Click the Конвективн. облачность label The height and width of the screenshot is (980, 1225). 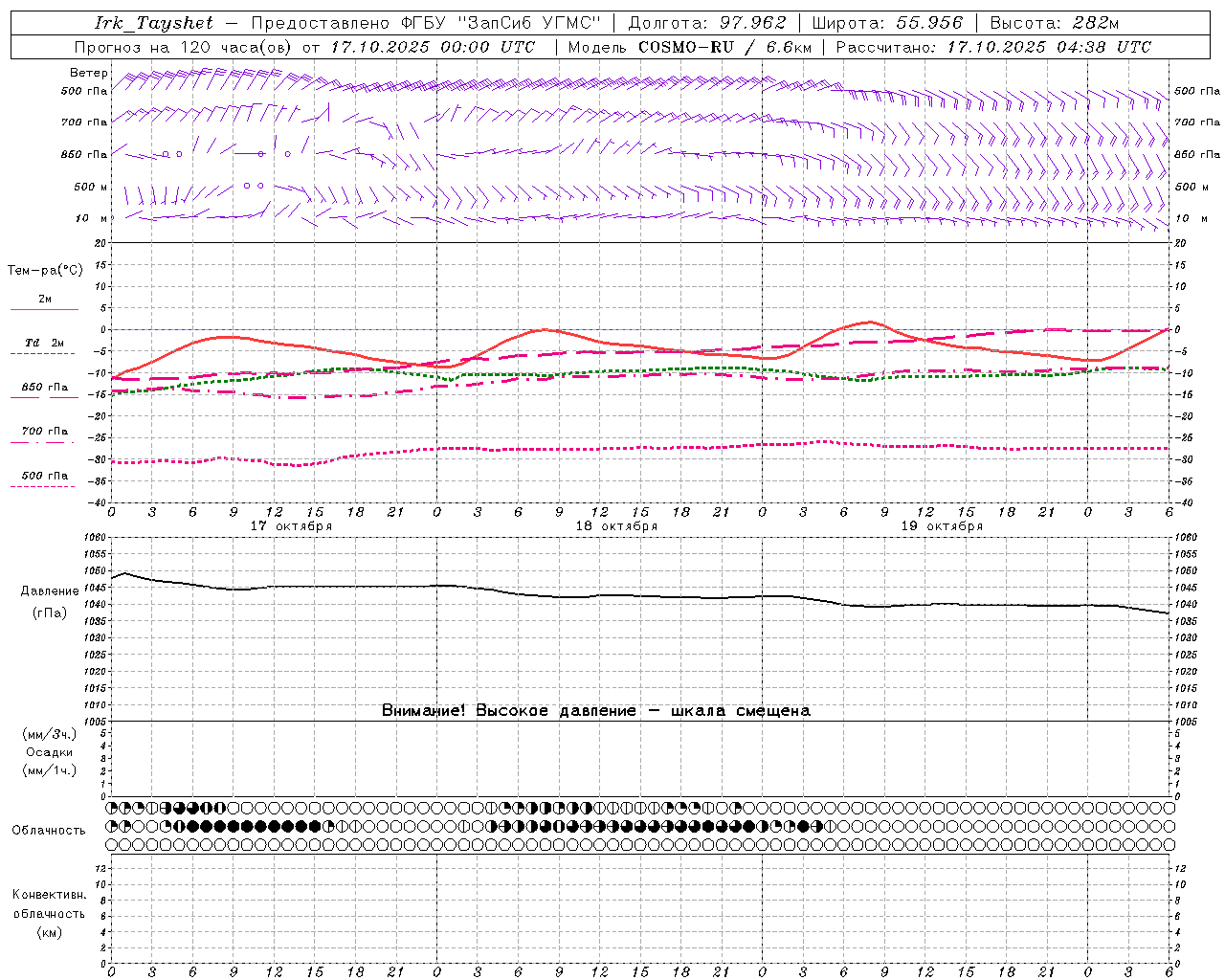click(49, 904)
